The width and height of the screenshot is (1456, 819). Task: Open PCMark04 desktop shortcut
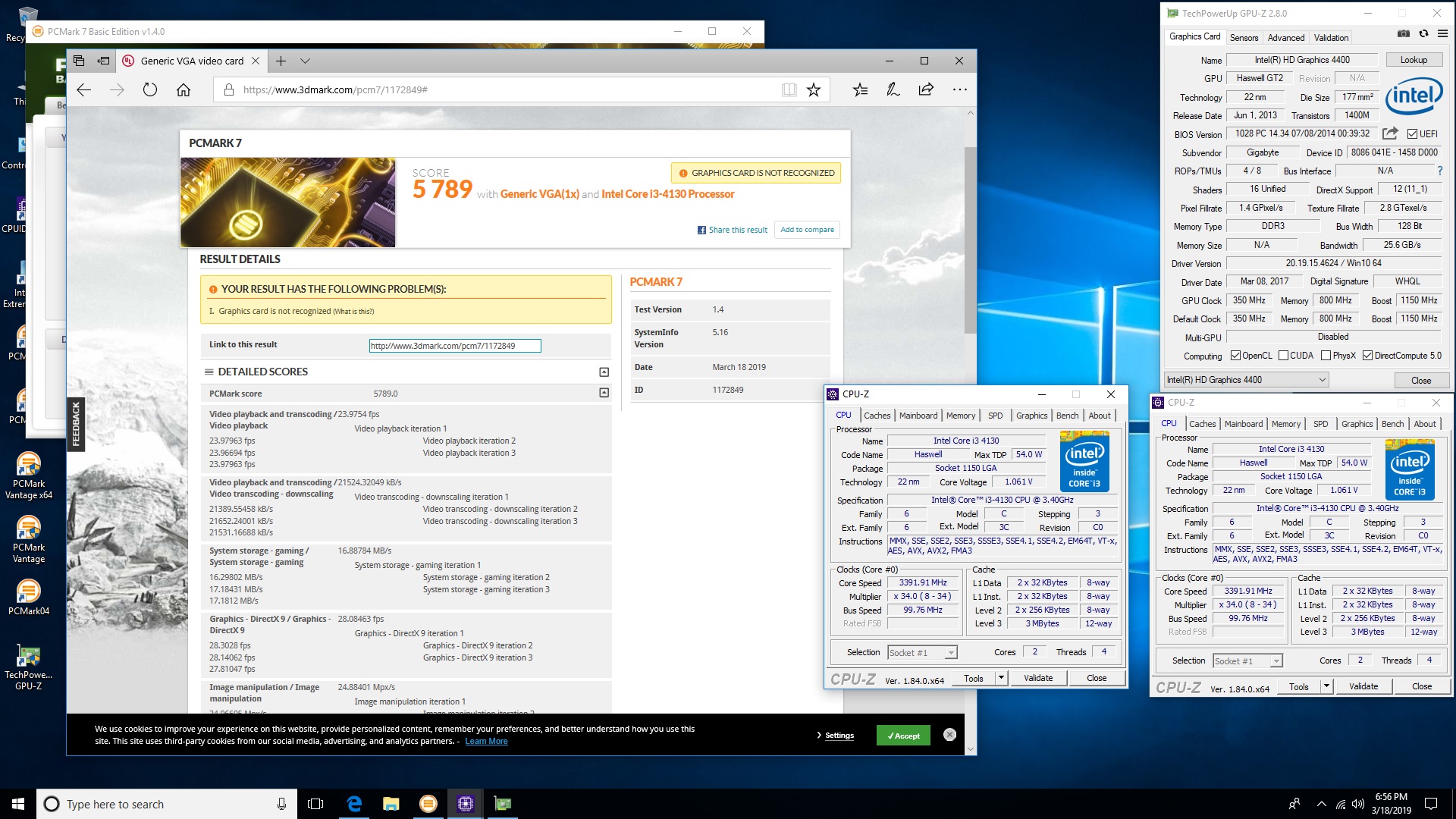coord(29,598)
